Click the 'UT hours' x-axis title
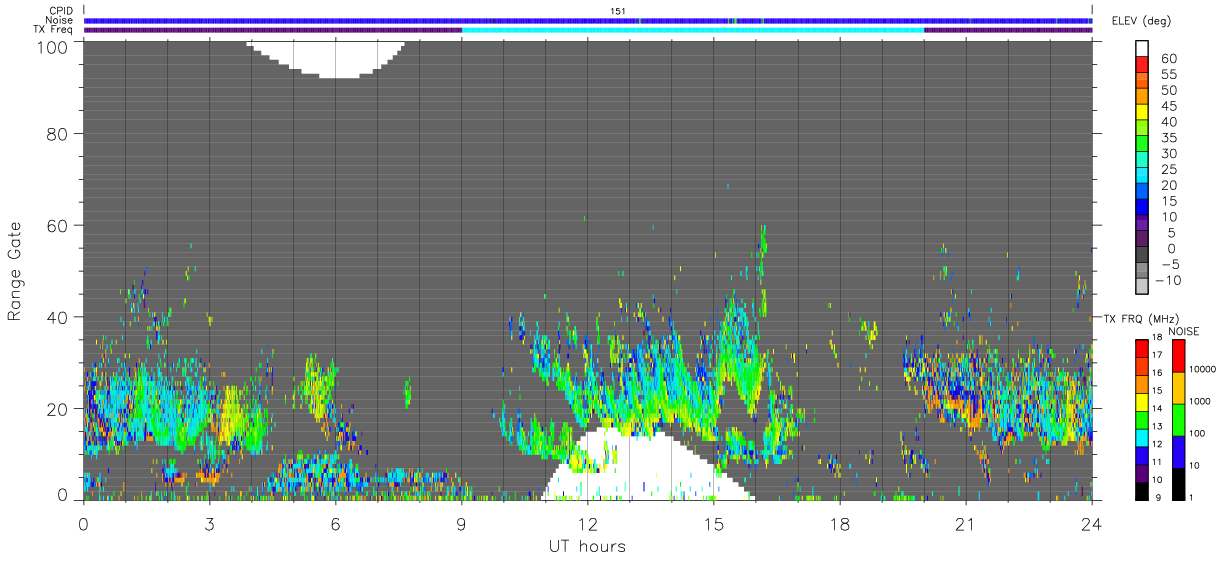Viewport: 1228px width, 567px height. pyautogui.click(x=586, y=547)
